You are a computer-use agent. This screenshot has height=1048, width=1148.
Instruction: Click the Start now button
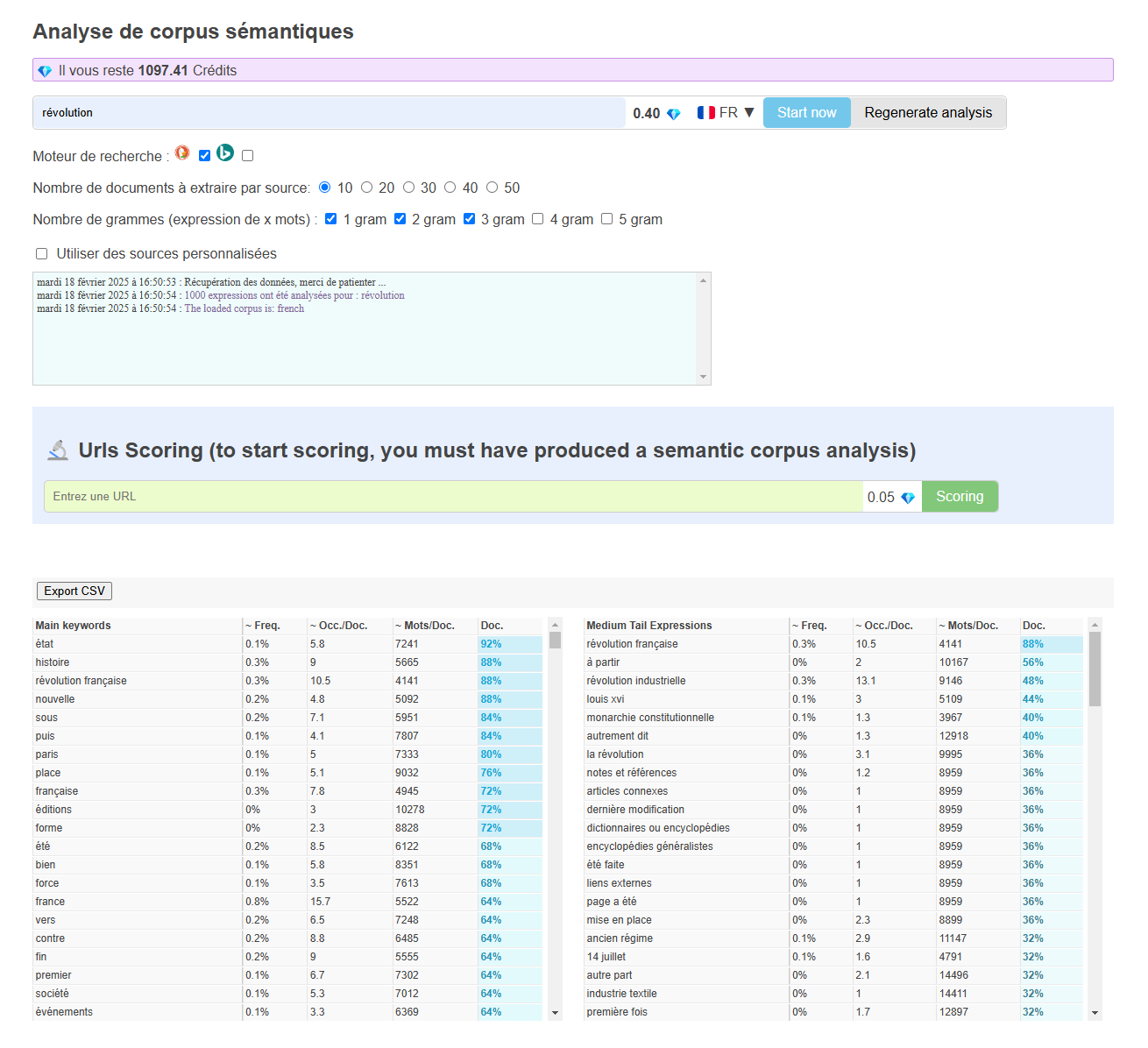click(807, 113)
